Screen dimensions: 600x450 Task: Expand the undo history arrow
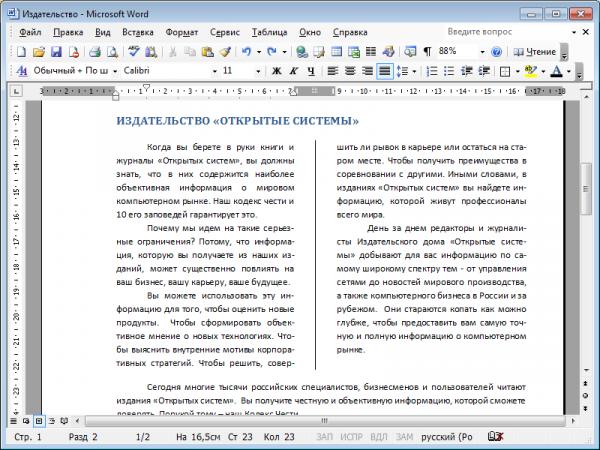[259, 52]
